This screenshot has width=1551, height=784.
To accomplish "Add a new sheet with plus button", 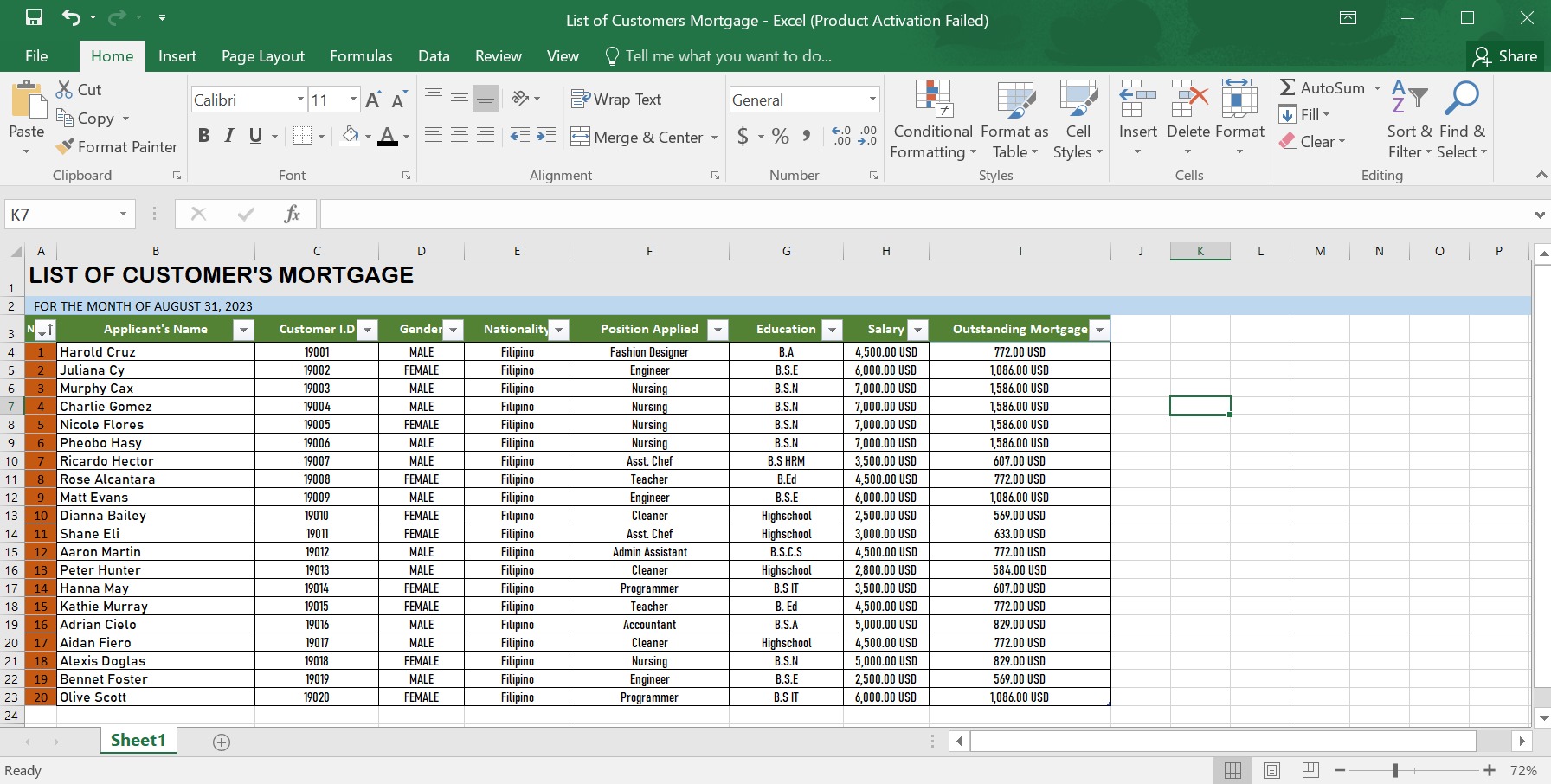I will pos(222,742).
